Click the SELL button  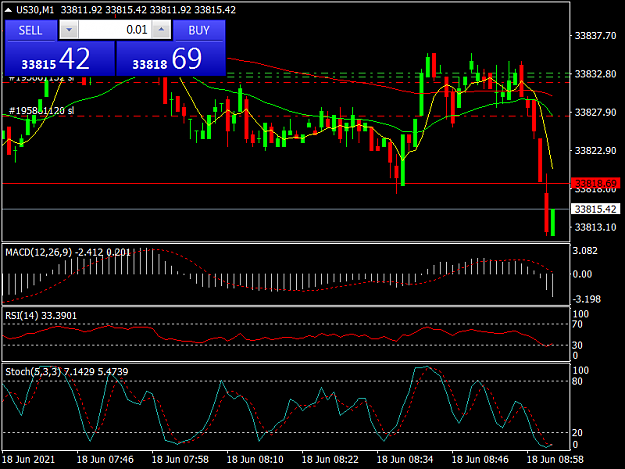[x=31, y=30]
